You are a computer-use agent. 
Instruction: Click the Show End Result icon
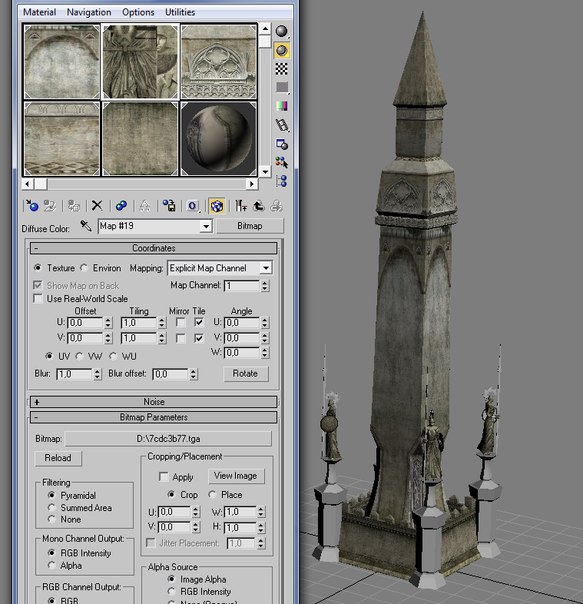(x=241, y=206)
